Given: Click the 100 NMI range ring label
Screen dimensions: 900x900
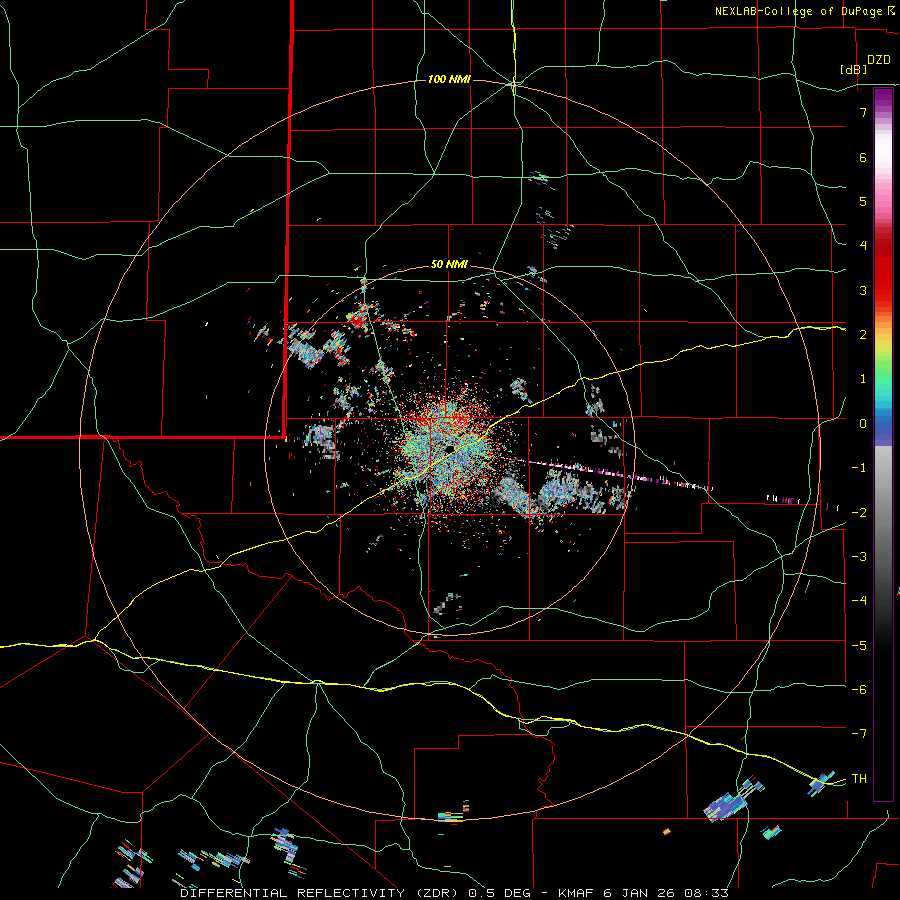Looking at the screenshot, I should (x=449, y=79).
